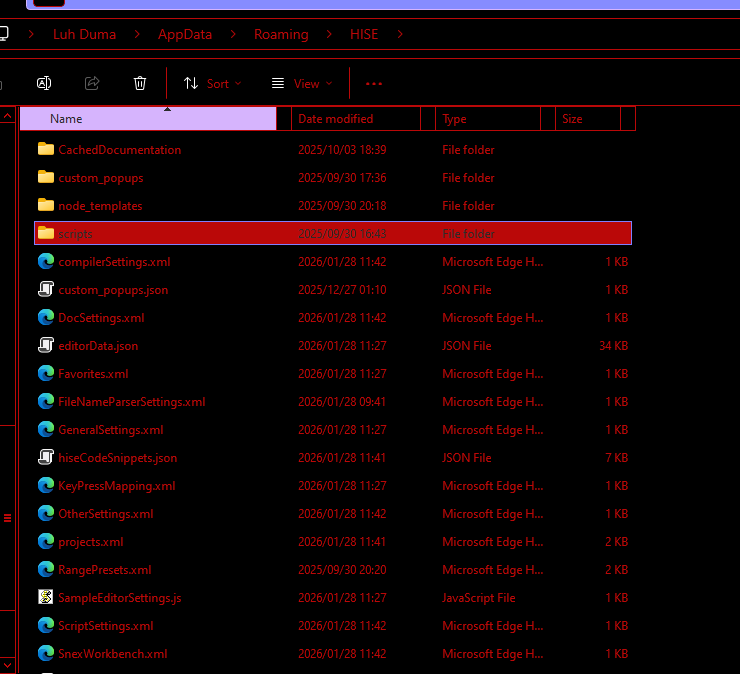Click the FileNameParserSettings.xml Edge icon

tap(46, 401)
